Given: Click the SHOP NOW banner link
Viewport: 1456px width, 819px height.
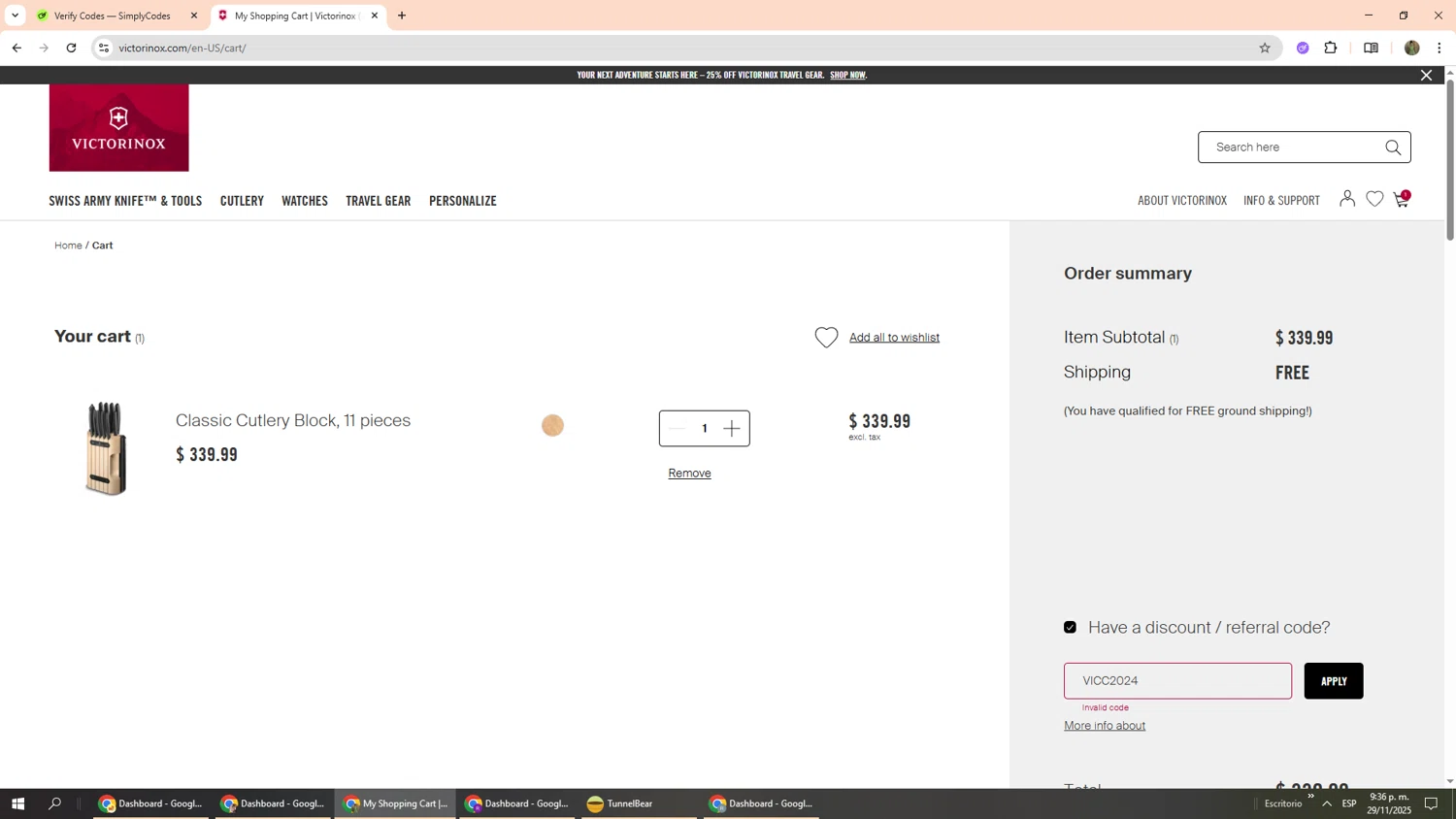Looking at the screenshot, I should click(847, 75).
